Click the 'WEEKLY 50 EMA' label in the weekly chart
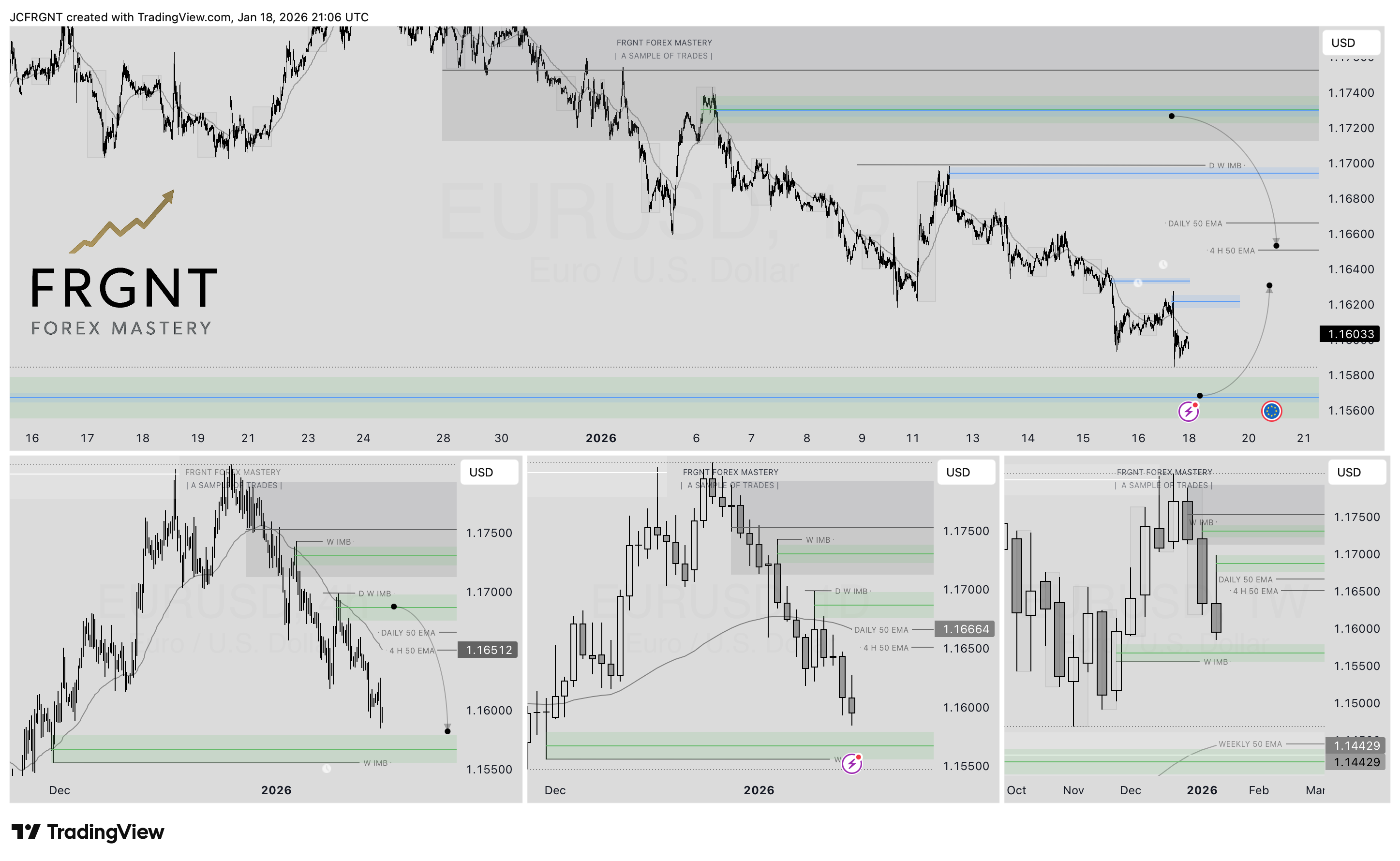1400x861 pixels. (x=1250, y=743)
